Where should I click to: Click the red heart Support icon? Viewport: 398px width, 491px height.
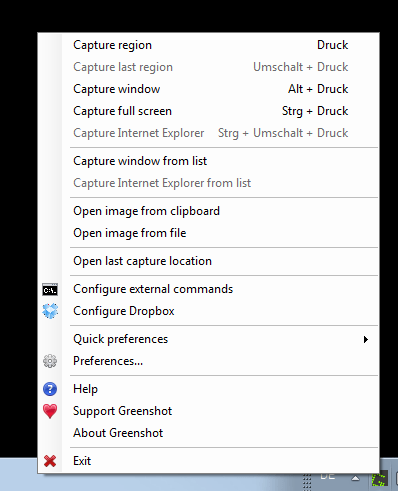50,411
